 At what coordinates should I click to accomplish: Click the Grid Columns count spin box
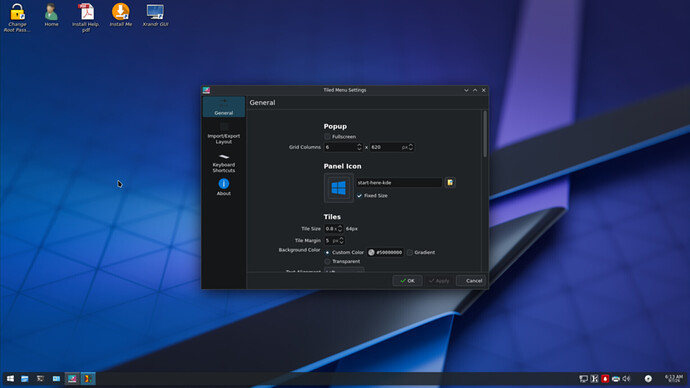tap(343, 147)
